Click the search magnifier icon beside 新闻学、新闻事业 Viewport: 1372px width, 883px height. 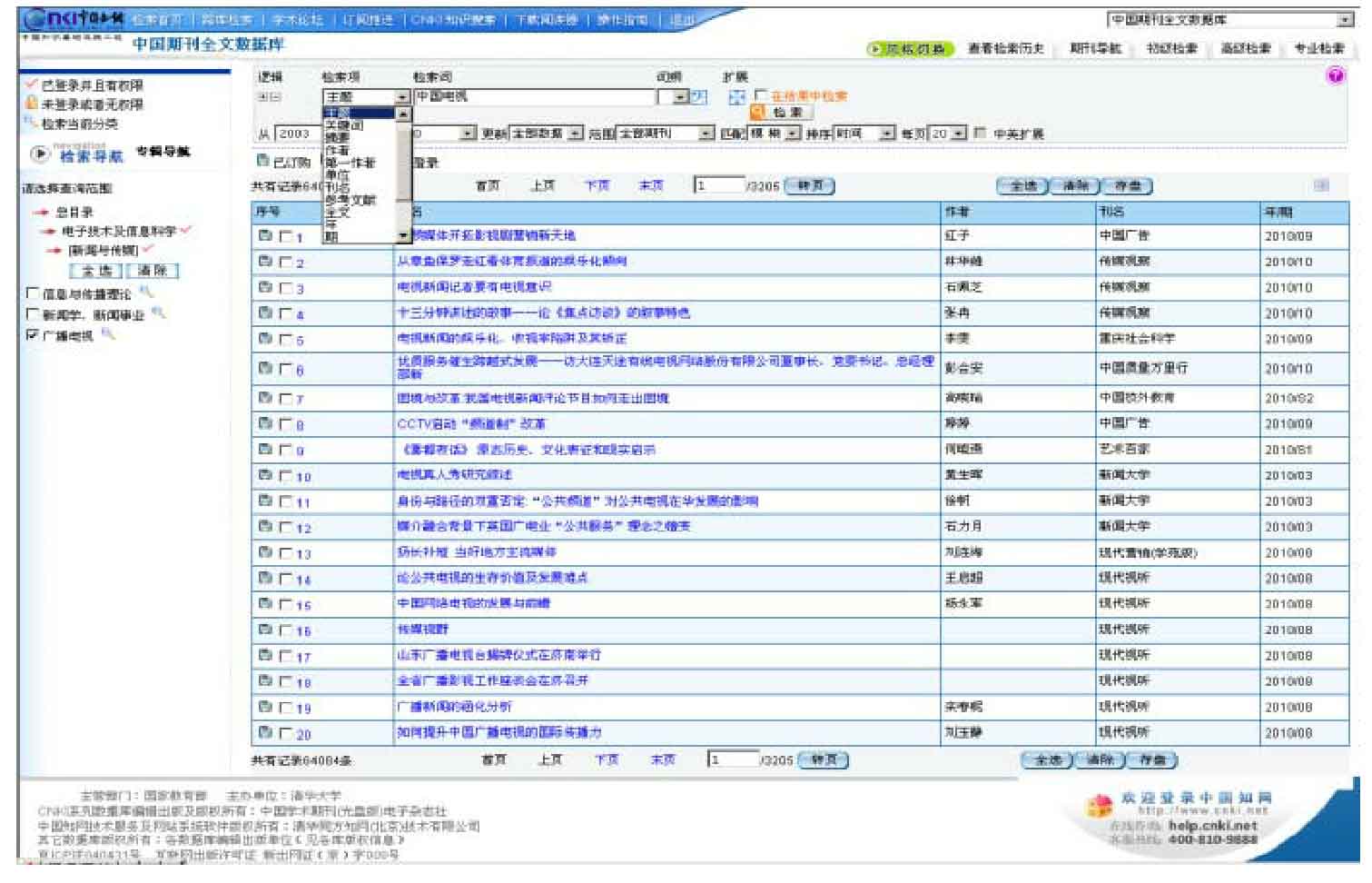click(x=159, y=313)
